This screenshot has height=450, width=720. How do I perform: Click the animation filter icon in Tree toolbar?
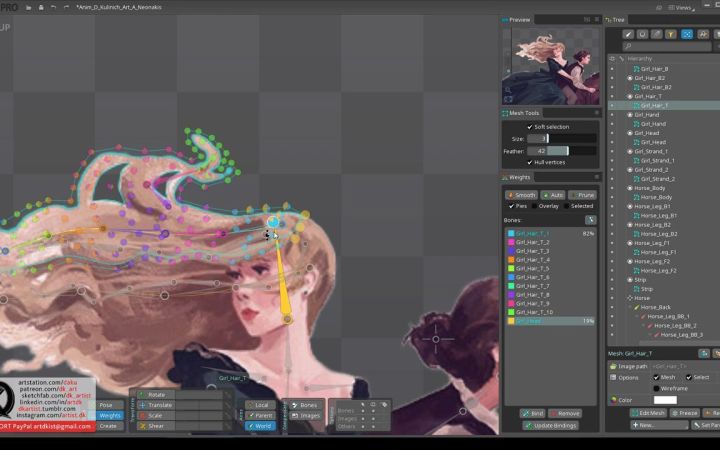[703, 34]
